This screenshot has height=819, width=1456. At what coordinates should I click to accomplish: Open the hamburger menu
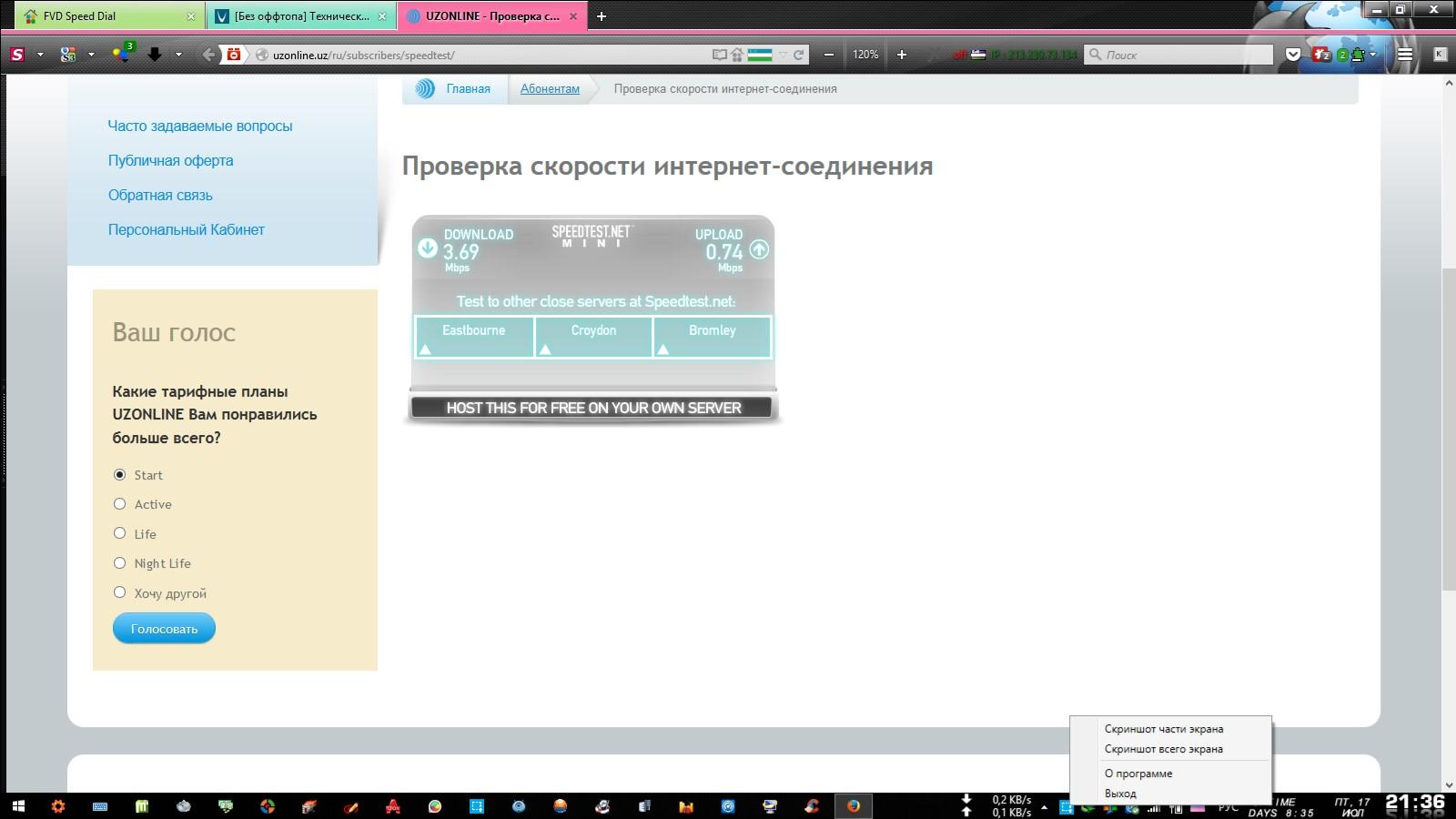tap(1405, 55)
